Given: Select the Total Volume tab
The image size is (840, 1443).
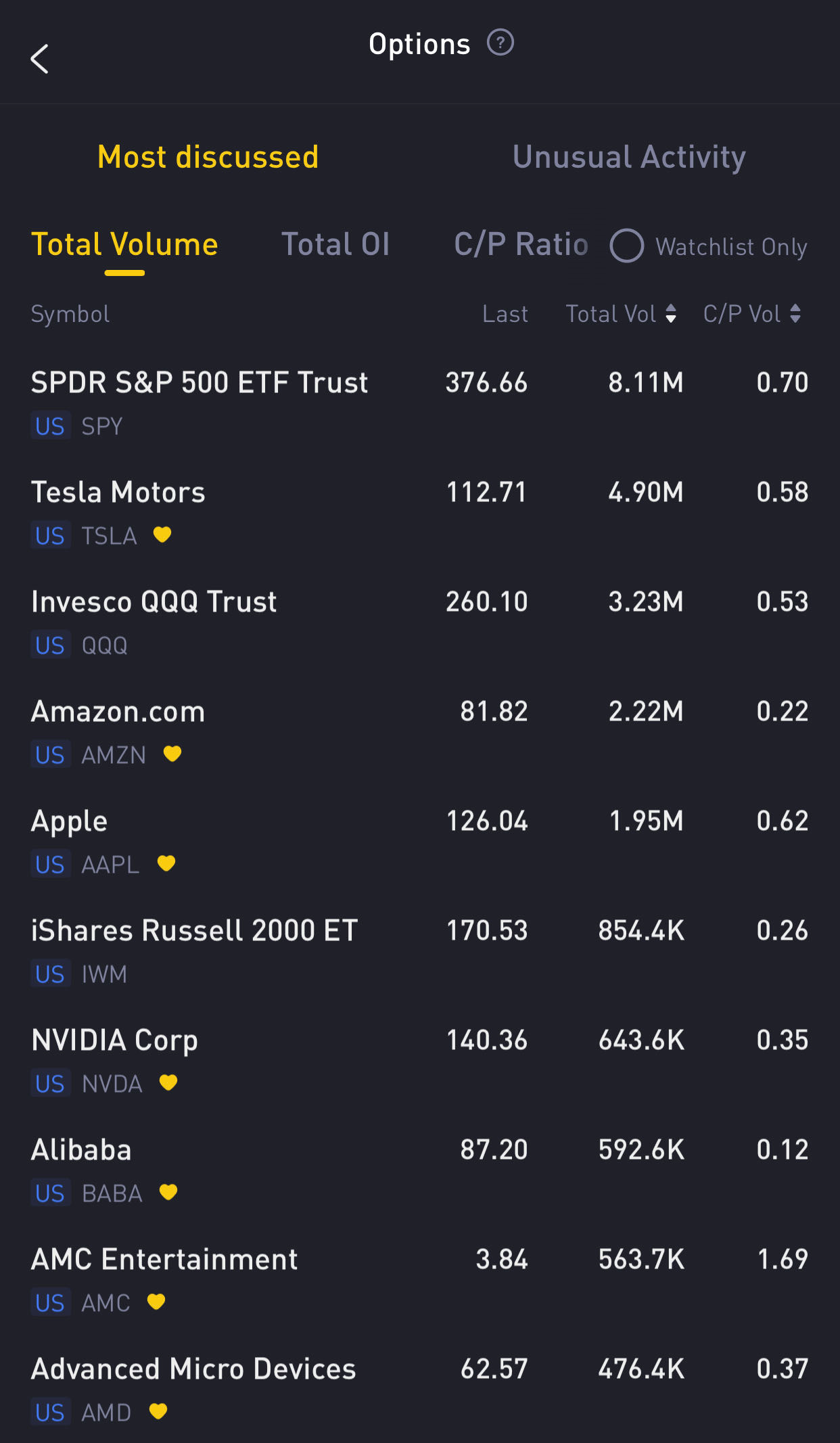Looking at the screenshot, I should (124, 244).
